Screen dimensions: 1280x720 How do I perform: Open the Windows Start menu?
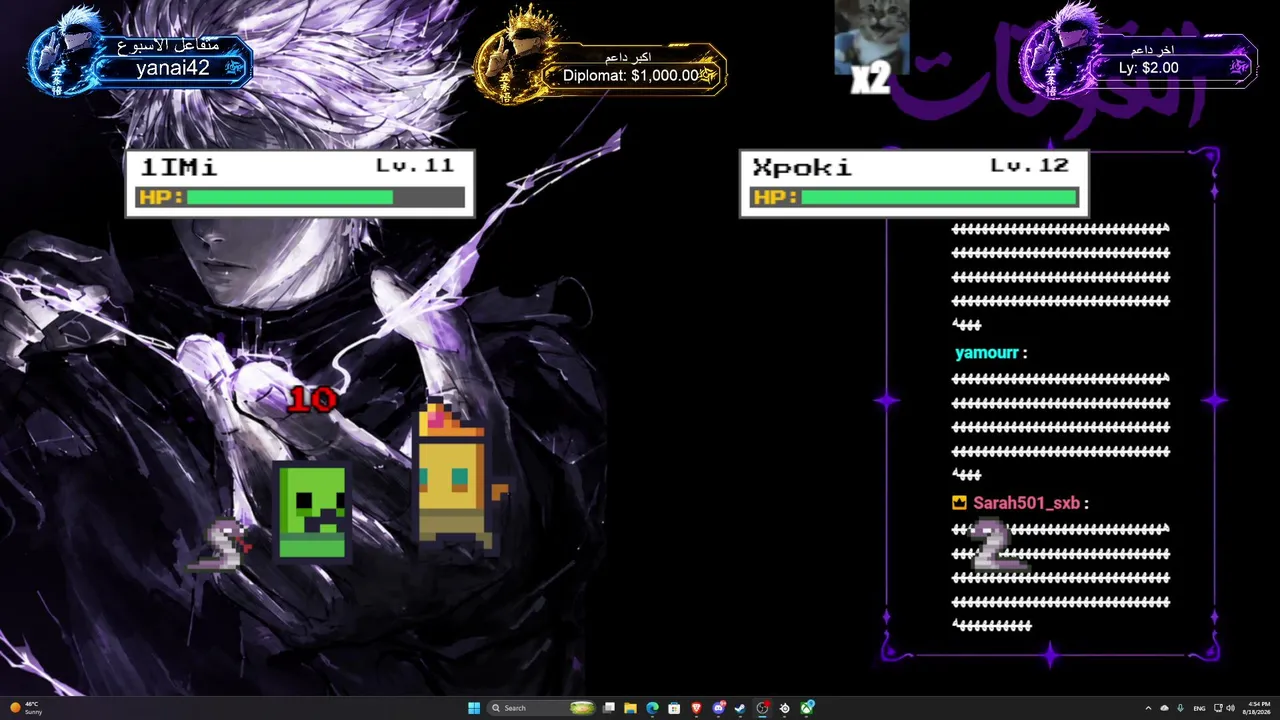[474, 708]
